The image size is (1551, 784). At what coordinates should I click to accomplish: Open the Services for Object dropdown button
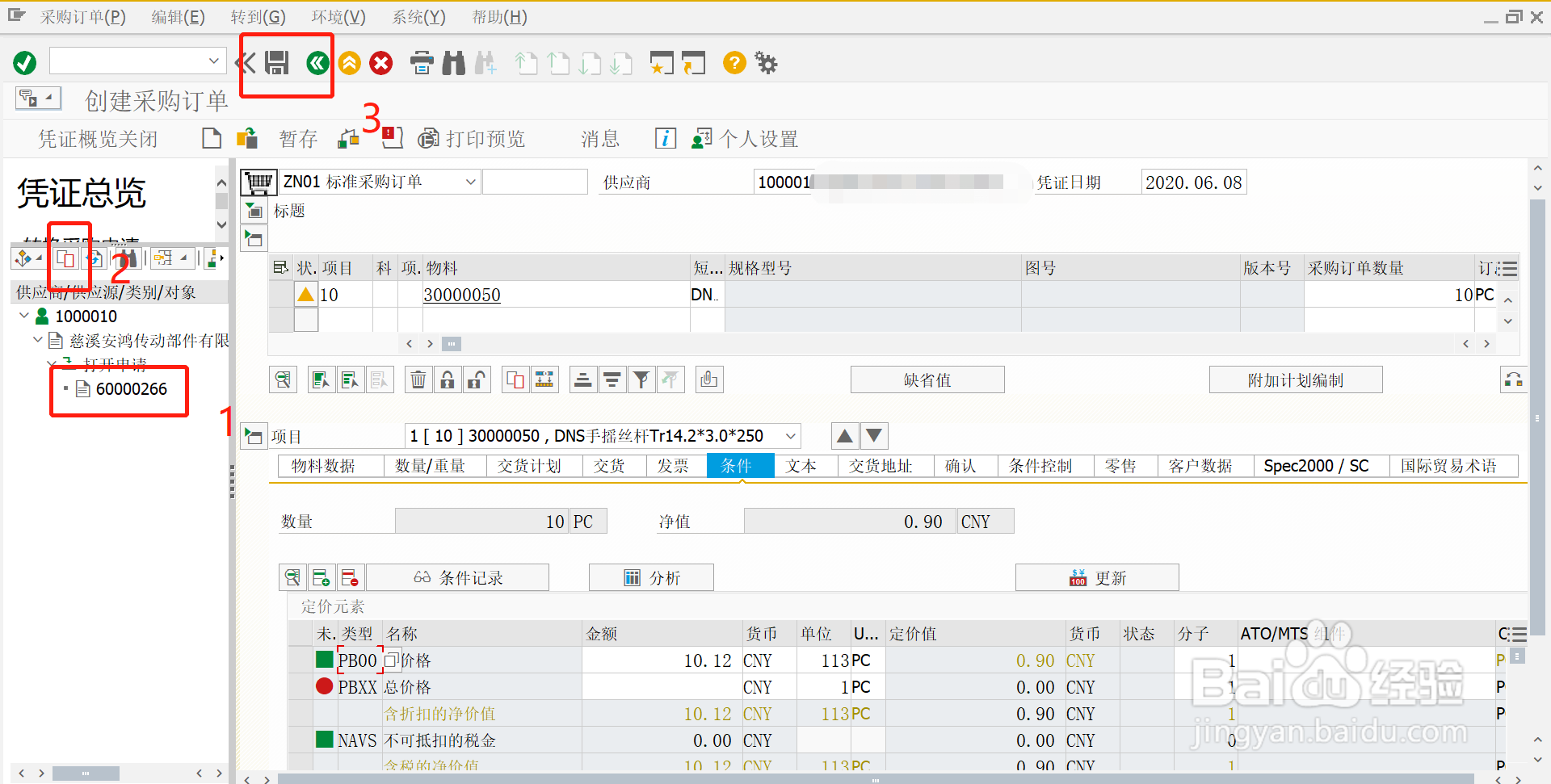(37, 99)
